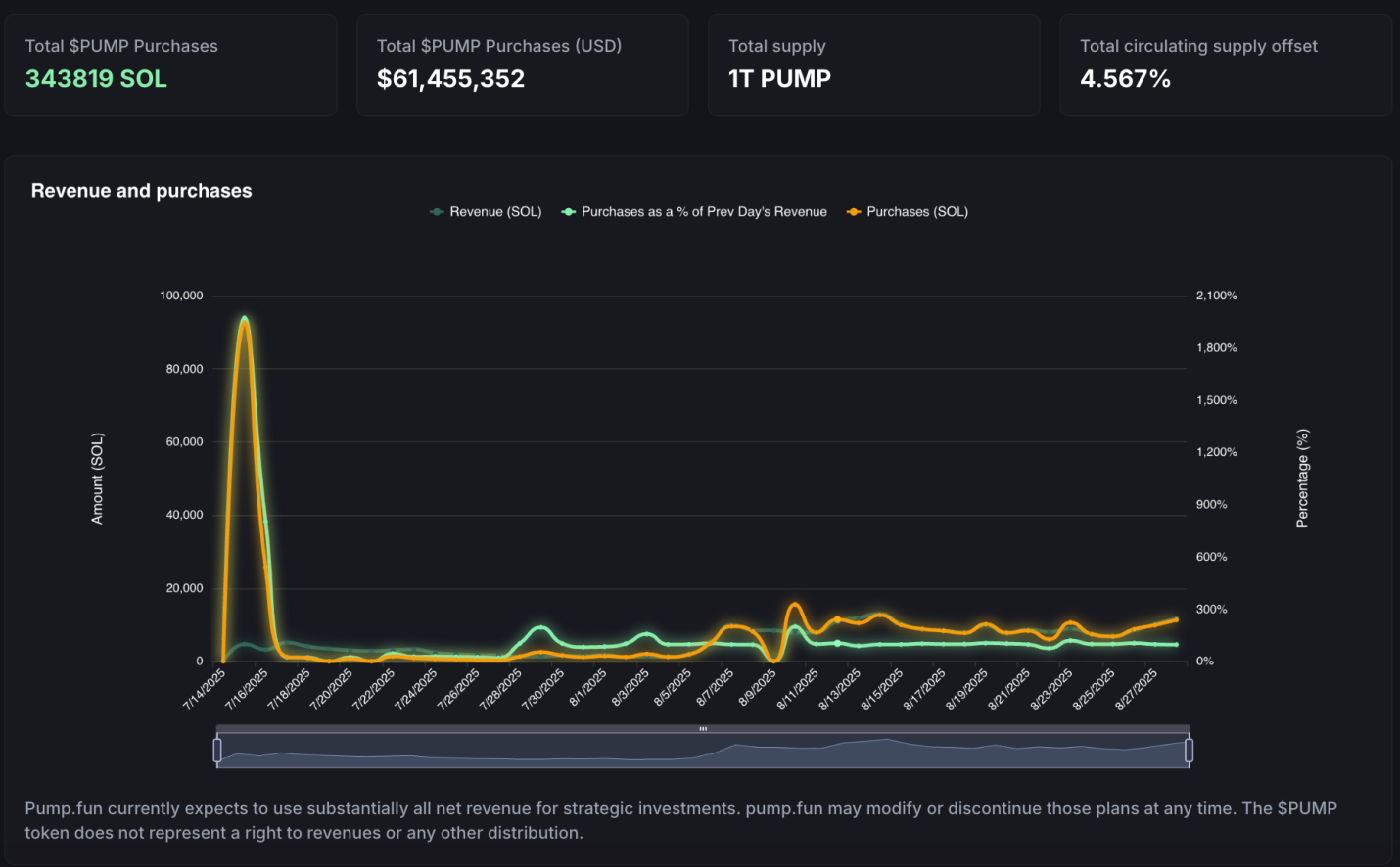Click the Percentage (%) right axis title
Screen dimensions: 1400x867
[1302, 479]
